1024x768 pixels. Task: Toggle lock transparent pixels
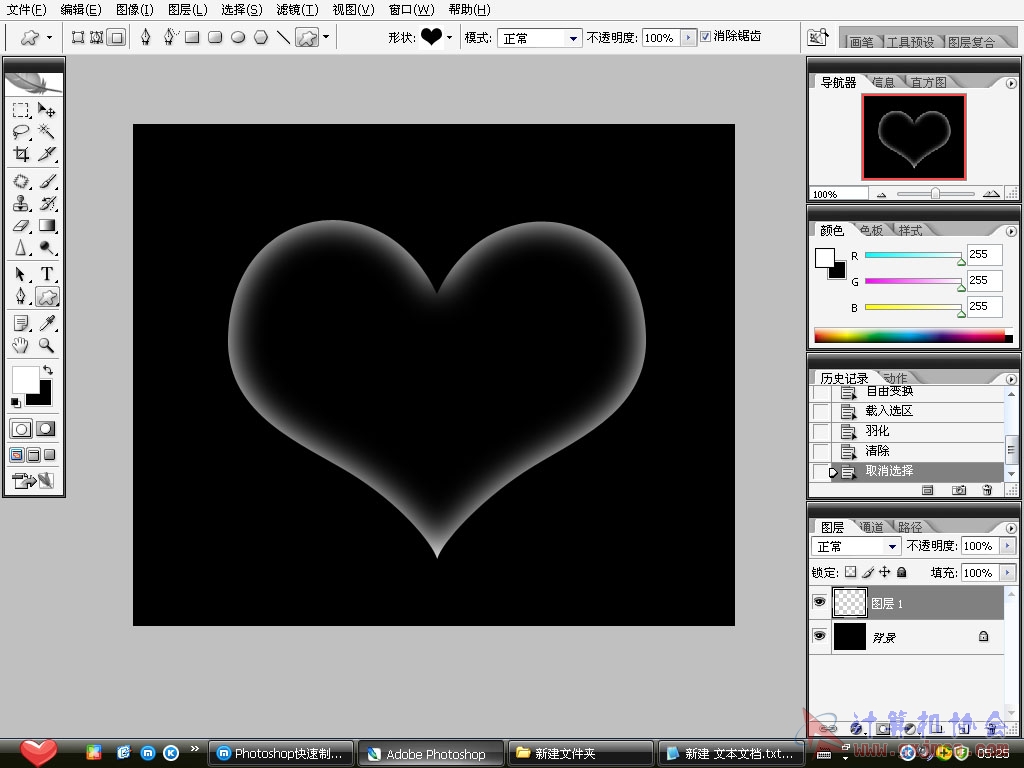tap(850, 572)
